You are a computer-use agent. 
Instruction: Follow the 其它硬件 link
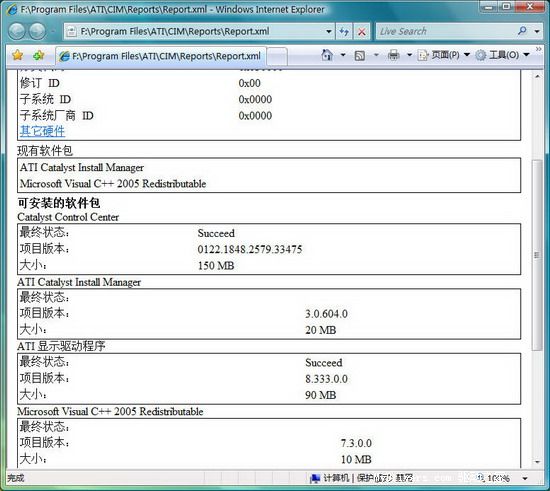pyautogui.click(x=42, y=131)
